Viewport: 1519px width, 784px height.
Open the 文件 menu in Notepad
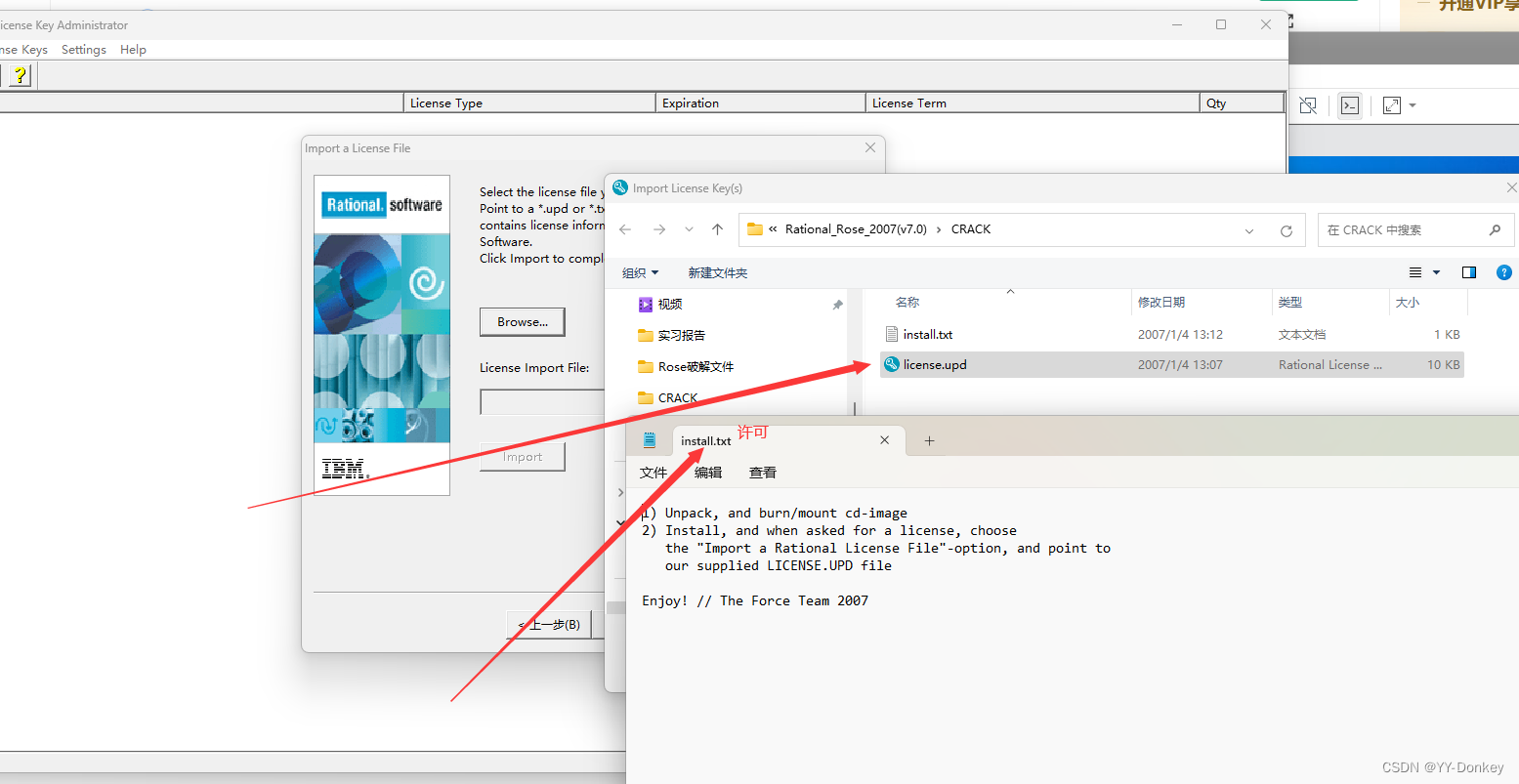tap(654, 473)
